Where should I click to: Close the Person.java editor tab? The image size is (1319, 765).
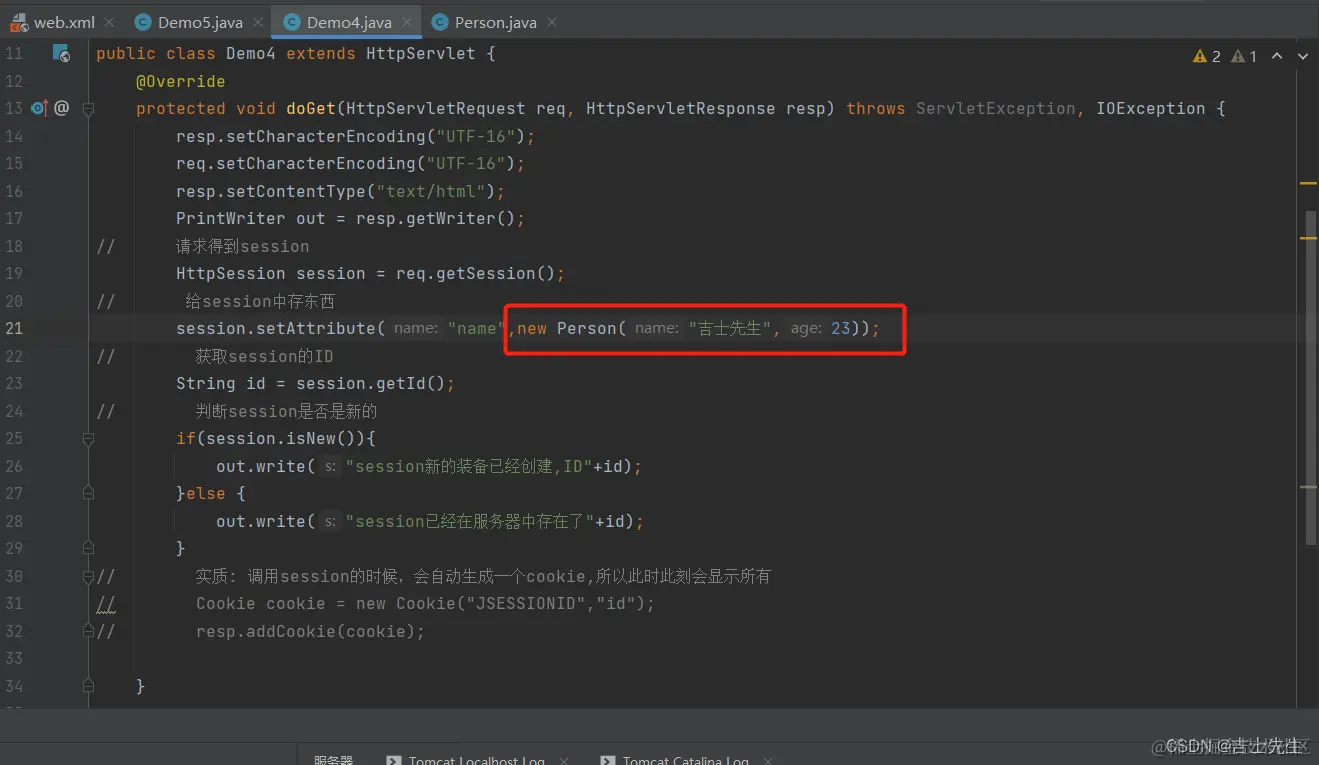pyautogui.click(x=551, y=22)
